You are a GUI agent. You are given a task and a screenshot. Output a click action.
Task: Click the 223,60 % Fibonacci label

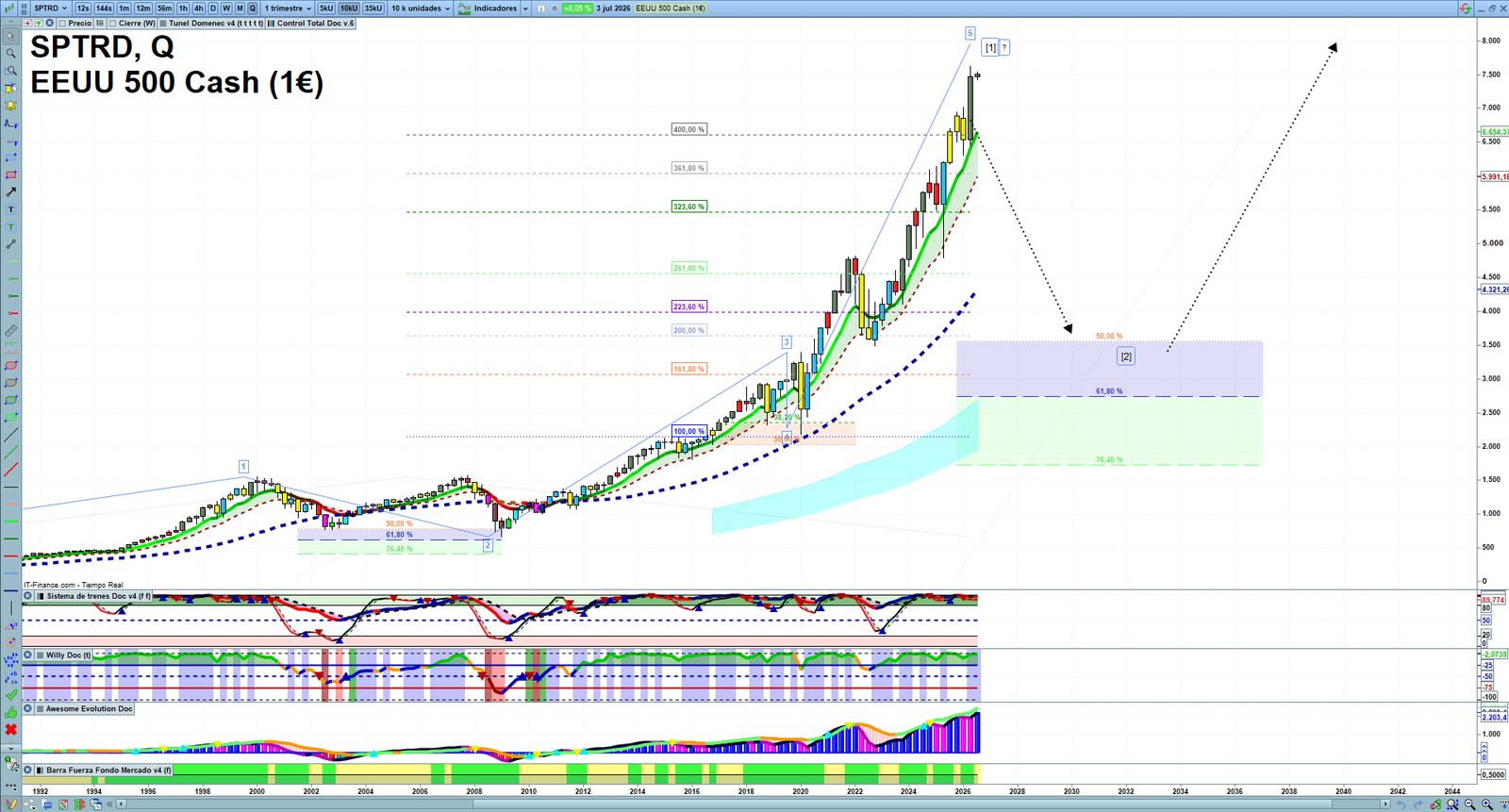688,307
